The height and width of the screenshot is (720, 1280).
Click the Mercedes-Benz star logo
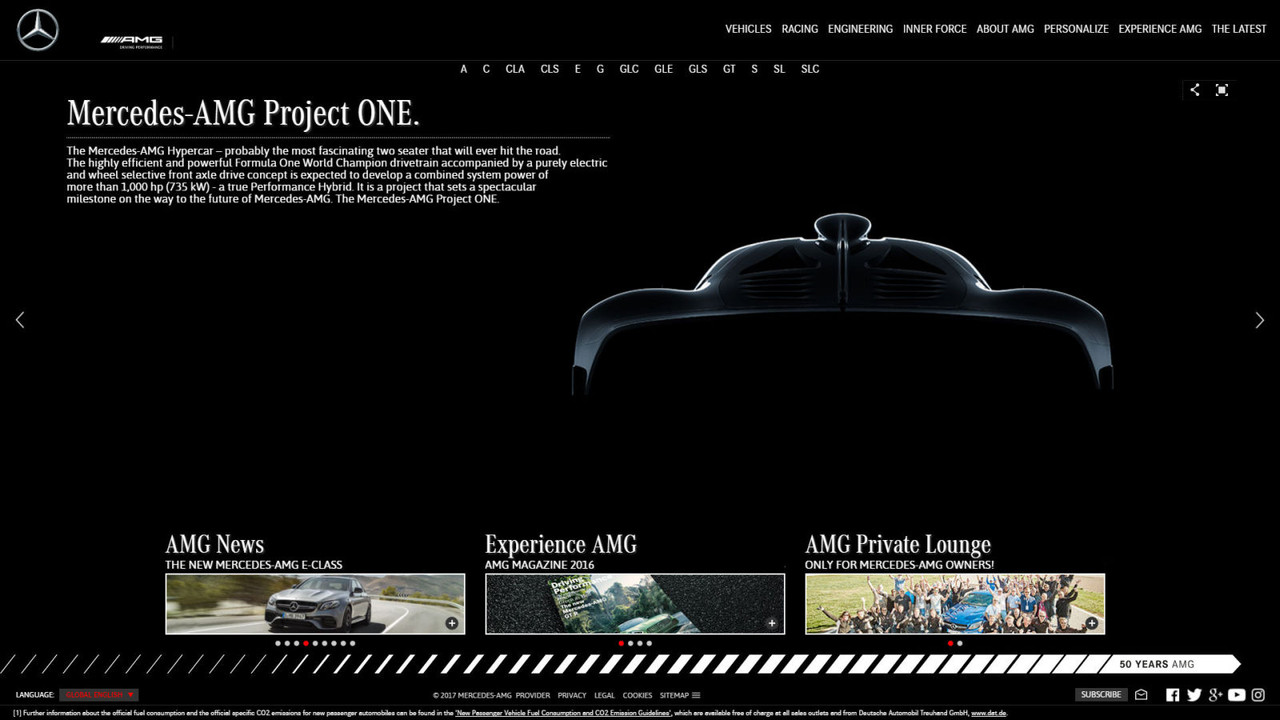click(38, 30)
